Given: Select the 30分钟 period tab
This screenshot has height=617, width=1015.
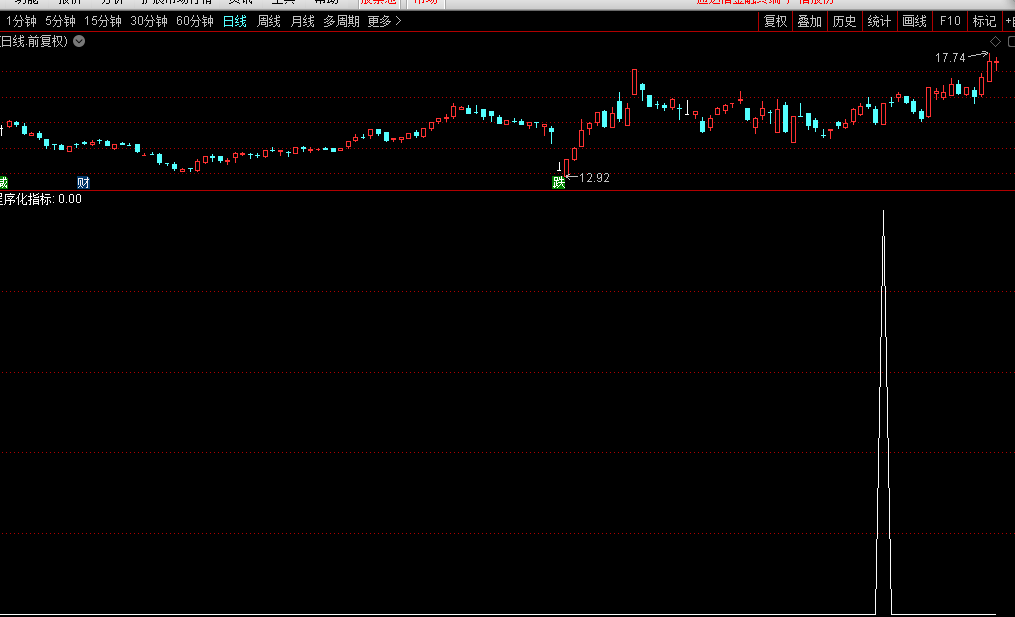Looking at the screenshot, I should coord(149,21).
